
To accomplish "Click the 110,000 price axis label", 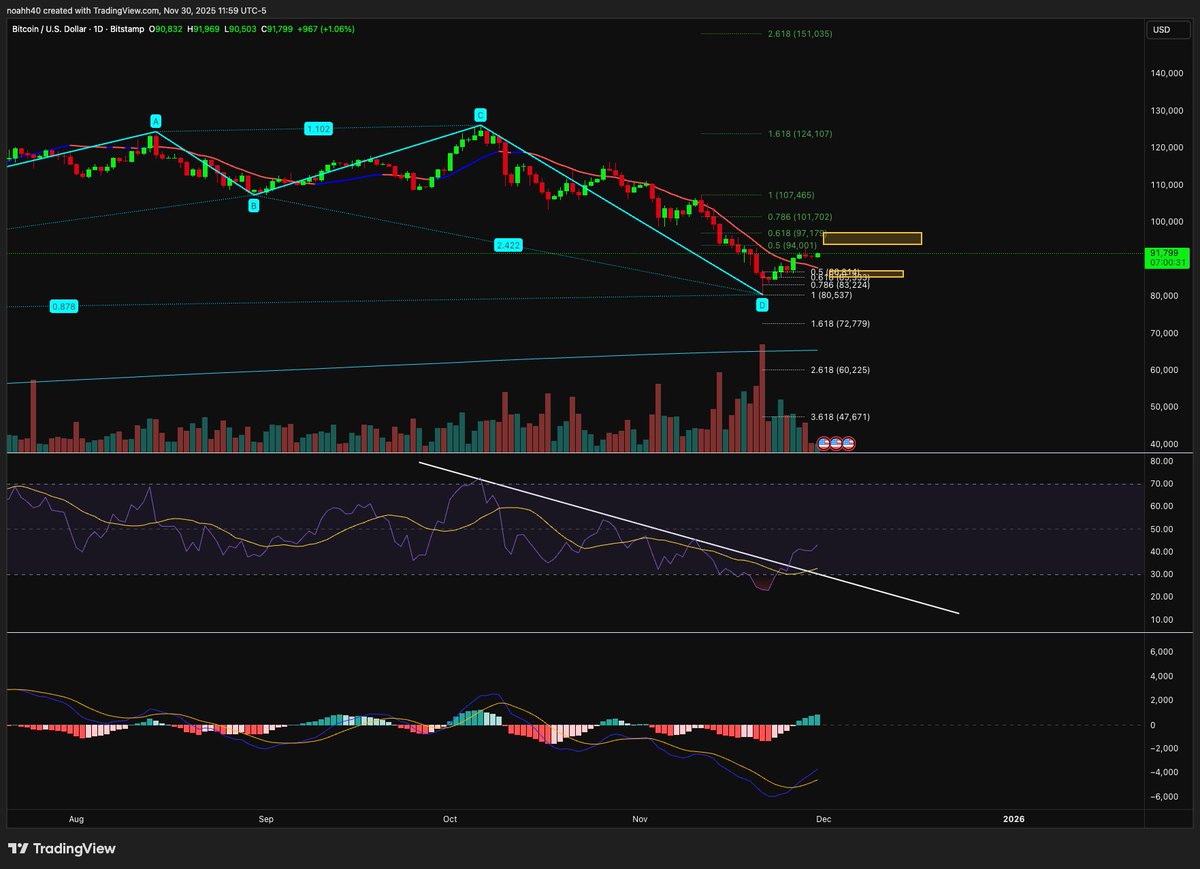I will [x=1168, y=184].
